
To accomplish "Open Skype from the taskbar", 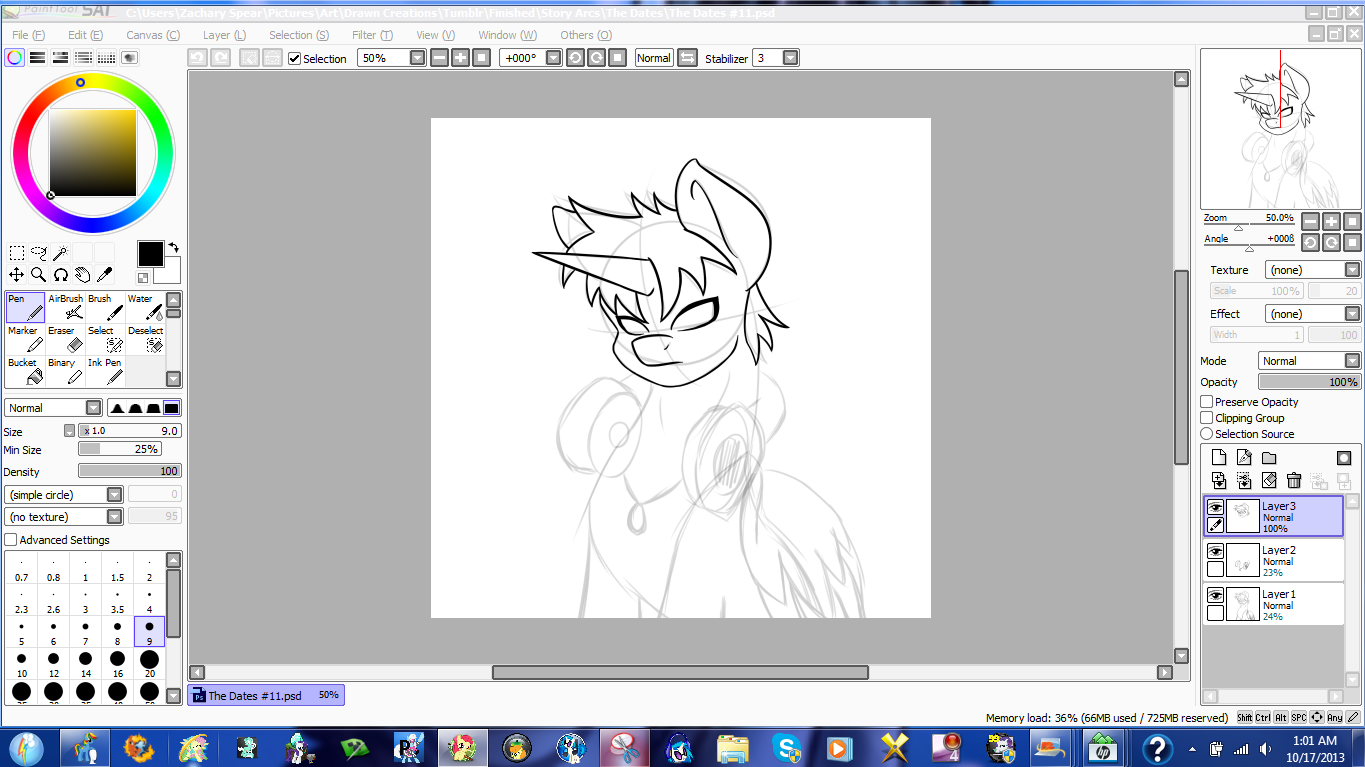I will click(788, 747).
